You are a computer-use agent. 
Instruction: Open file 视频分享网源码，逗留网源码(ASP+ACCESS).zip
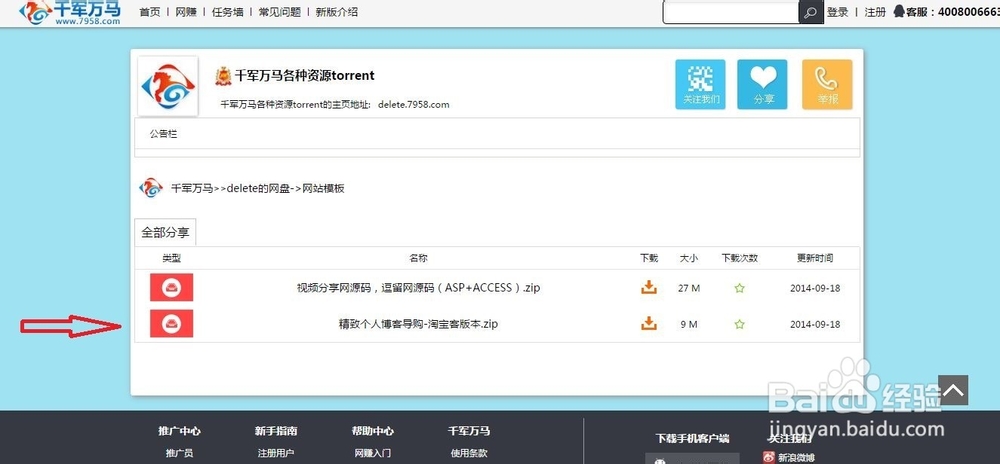(418, 288)
